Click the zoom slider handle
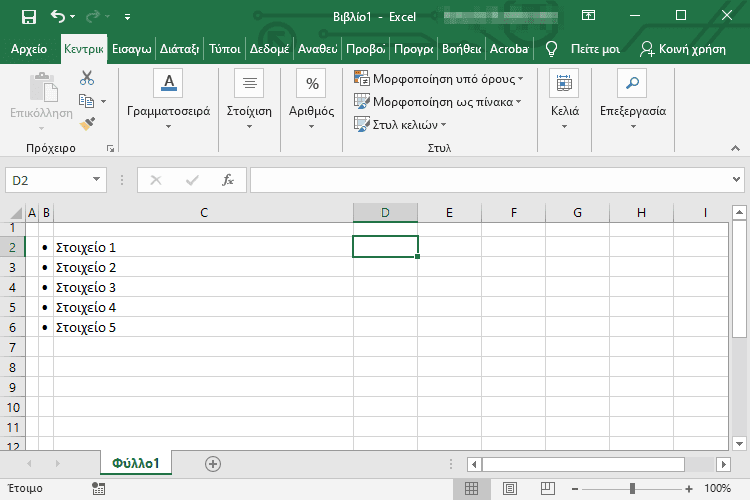Viewport: 750px width, 500px height. (x=632, y=489)
